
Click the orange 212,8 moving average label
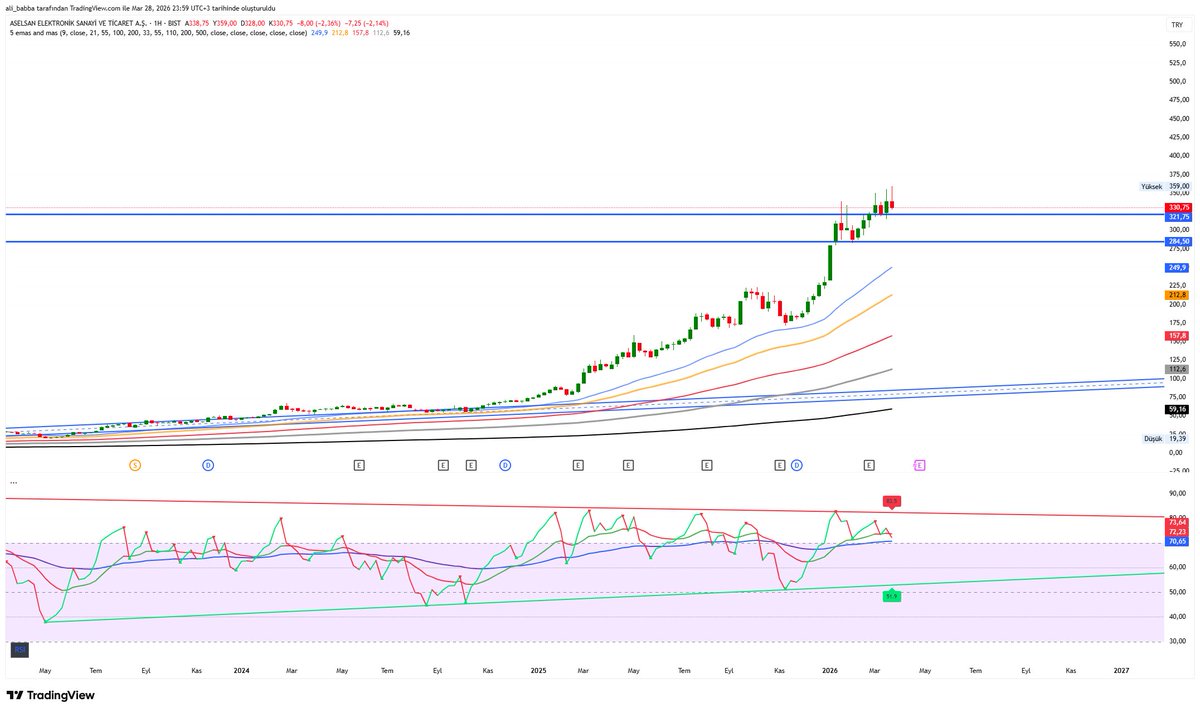click(1176, 295)
